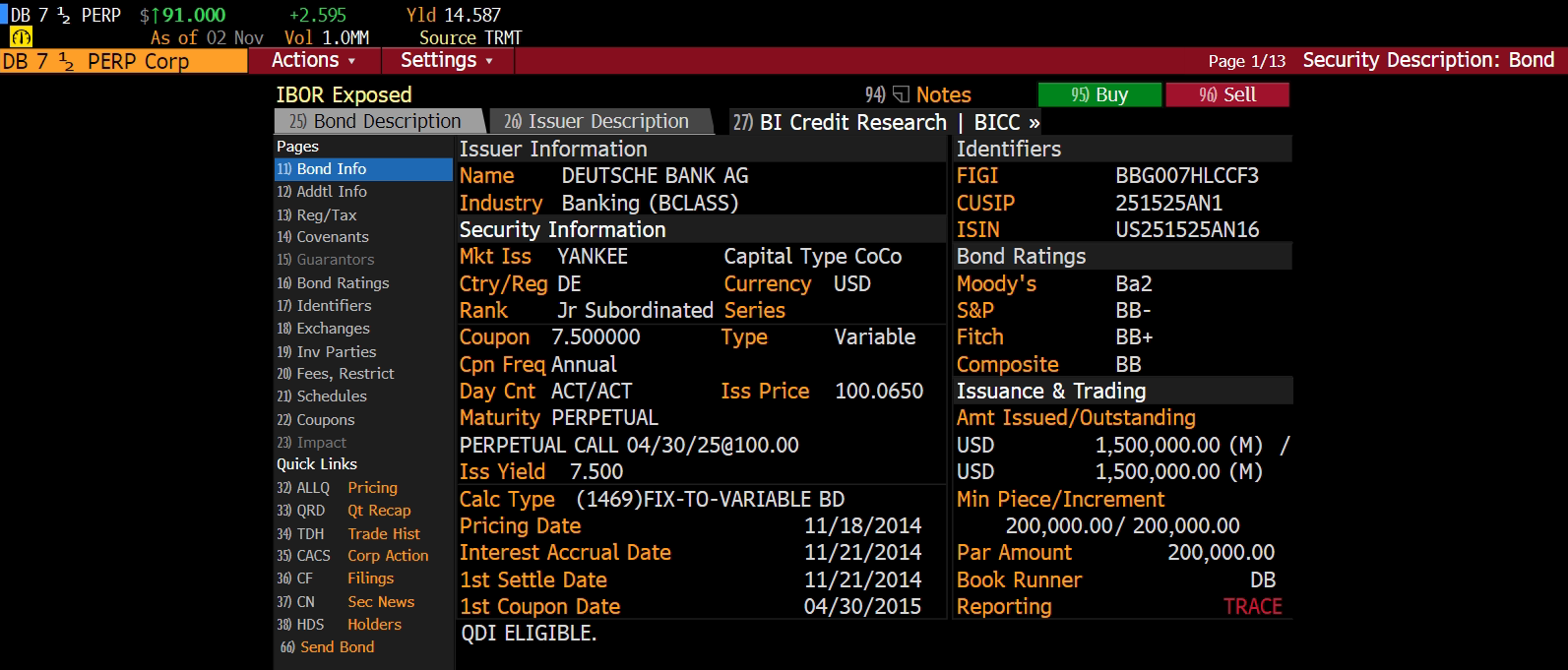
Task: Open the TDH Trade Hist quick link
Action: tap(348, 533)
